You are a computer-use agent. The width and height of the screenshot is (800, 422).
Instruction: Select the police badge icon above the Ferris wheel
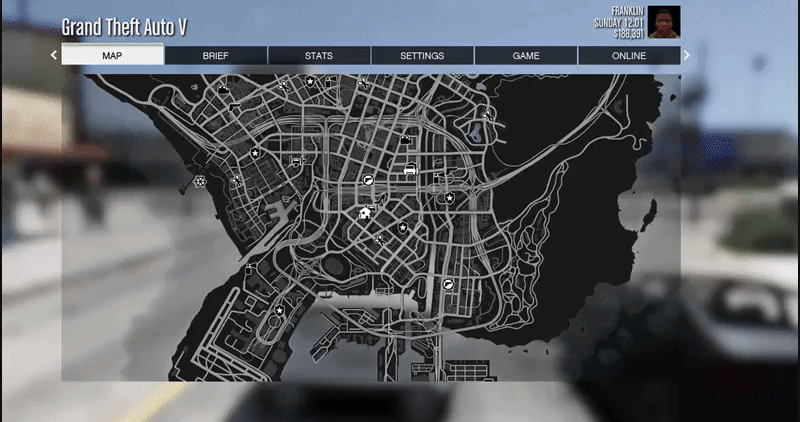pyautogui.click(x=255, y=153)
